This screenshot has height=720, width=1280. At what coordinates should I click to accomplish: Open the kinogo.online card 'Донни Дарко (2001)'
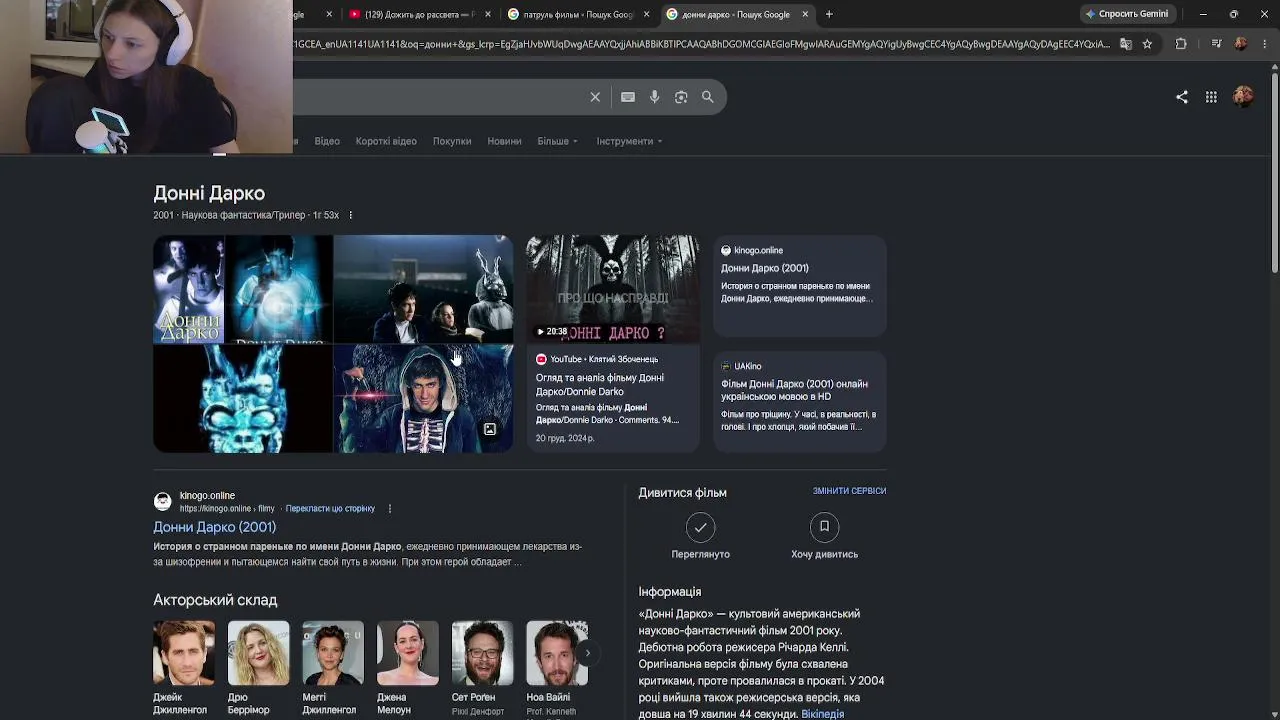(799, 286)
